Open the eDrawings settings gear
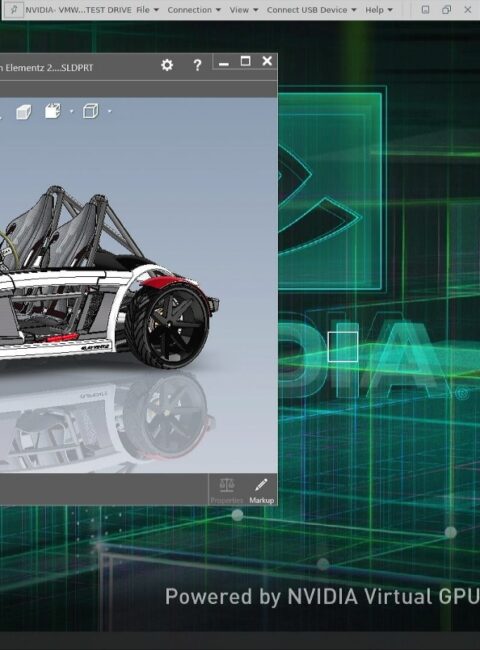This screenshot has height=650, width=480. 167,65
